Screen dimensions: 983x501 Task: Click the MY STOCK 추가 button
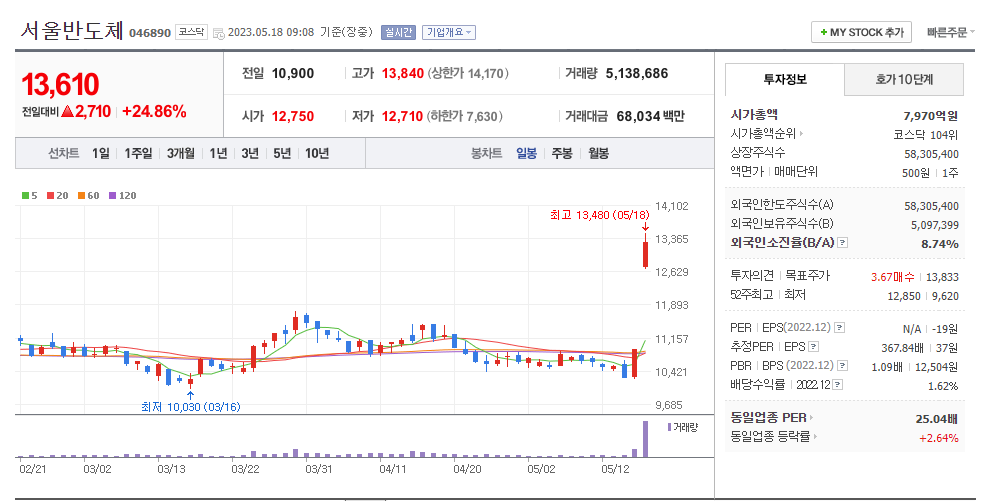pyautogui.click(x=861, y=32)
